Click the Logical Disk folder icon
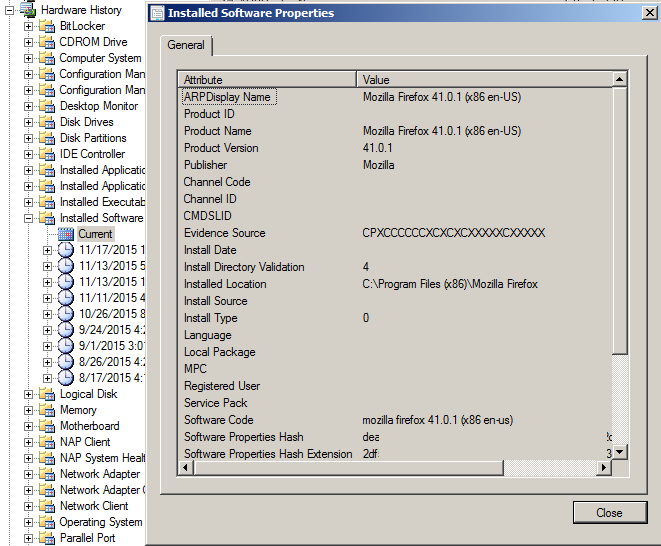The width and height of the screenshot is (661, 546). [47, 394]
